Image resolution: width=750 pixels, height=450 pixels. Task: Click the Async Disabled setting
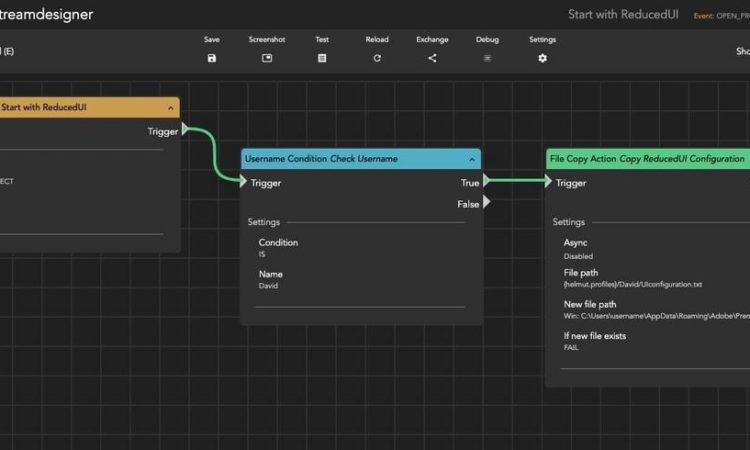click(577, 249)
